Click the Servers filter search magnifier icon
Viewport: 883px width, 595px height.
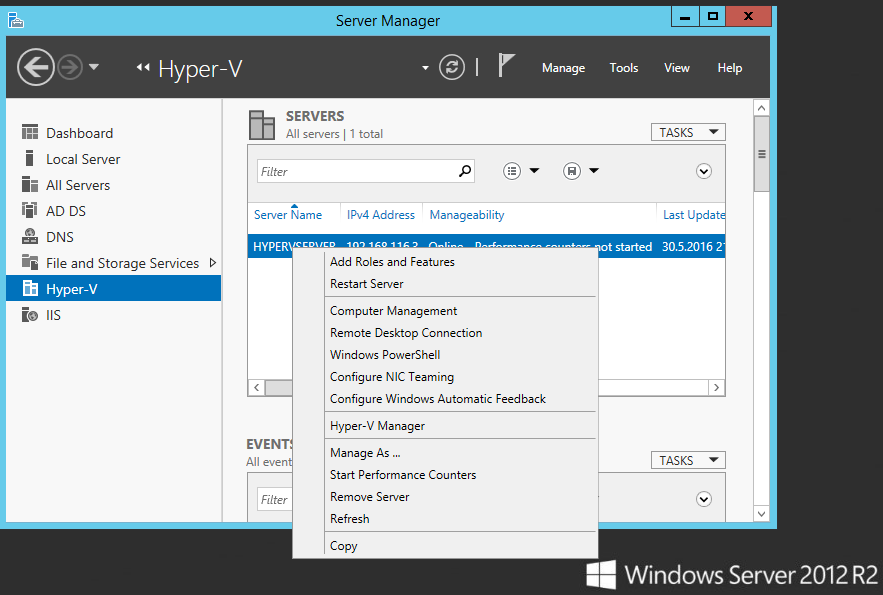point(465,171)
